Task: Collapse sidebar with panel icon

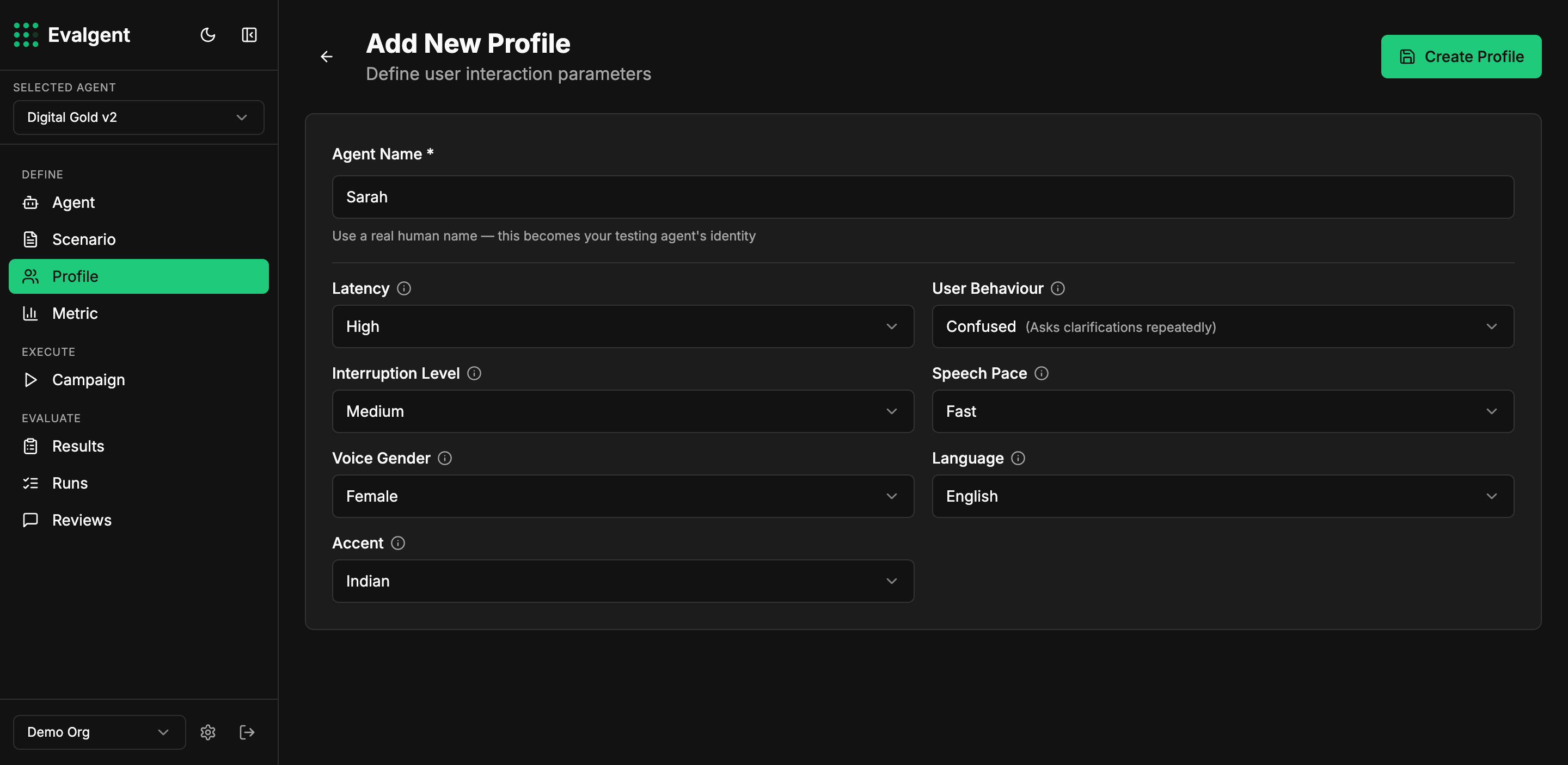Action: 249,35
